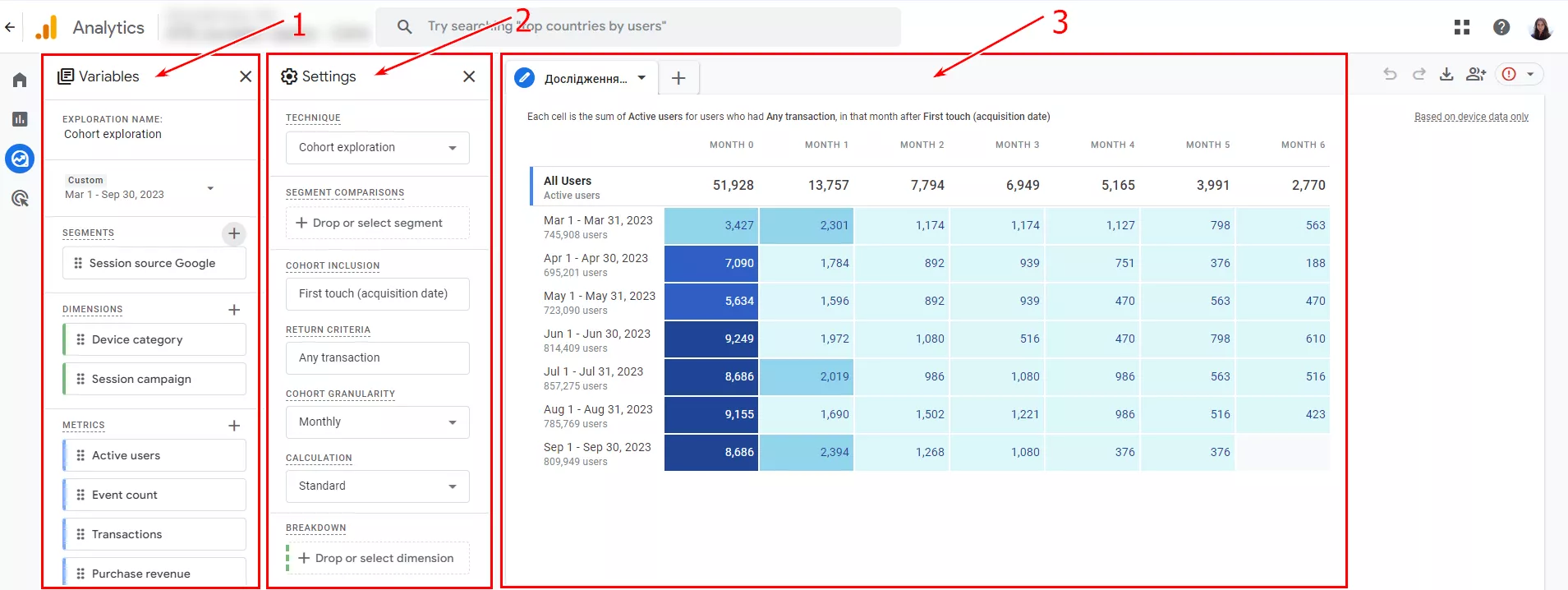Open the Analytics logo home

(x=47, y=27)
